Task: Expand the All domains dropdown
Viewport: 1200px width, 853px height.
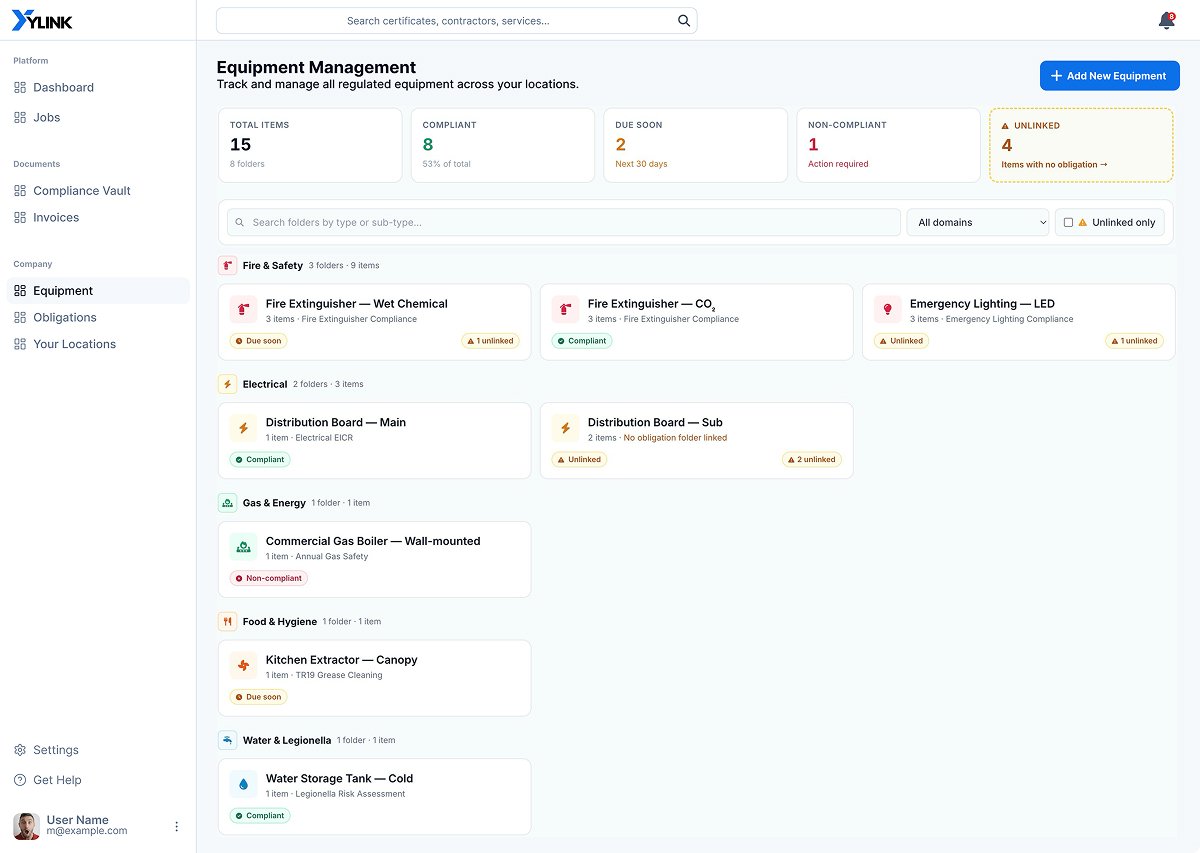Action: pyautogui.click(x=978, y=222)
